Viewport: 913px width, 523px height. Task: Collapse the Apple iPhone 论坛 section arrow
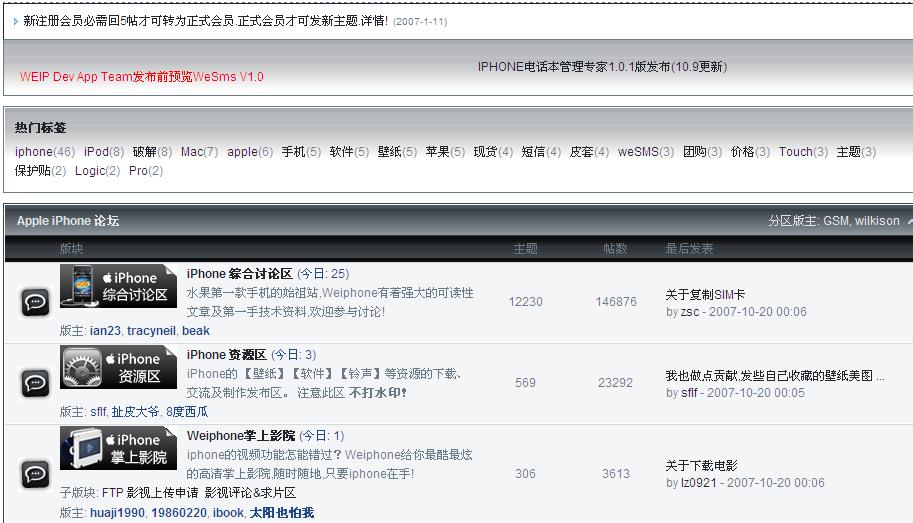point(910,221)
